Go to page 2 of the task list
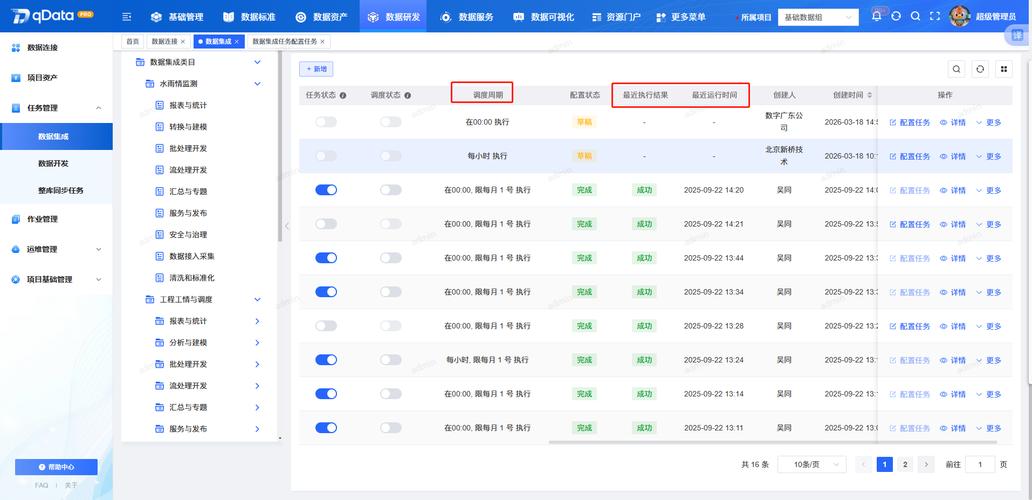 (905, 464)
